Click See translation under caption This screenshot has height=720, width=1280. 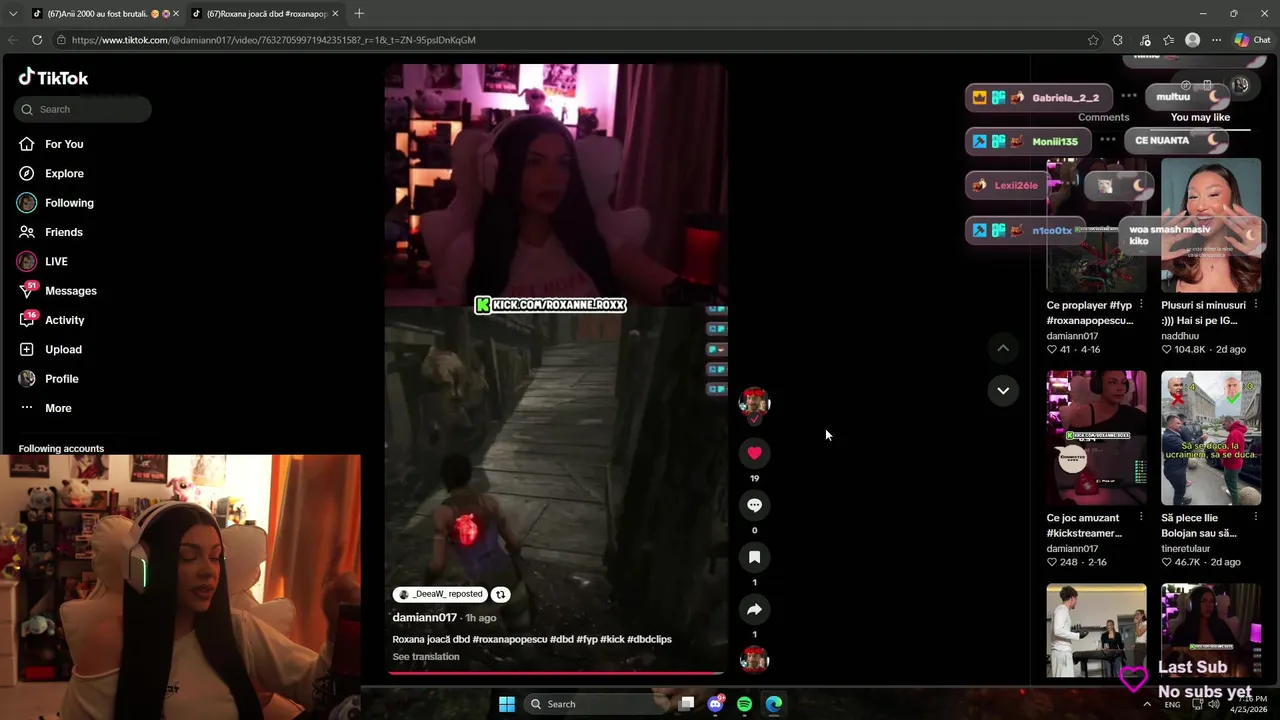coord(426,657)
